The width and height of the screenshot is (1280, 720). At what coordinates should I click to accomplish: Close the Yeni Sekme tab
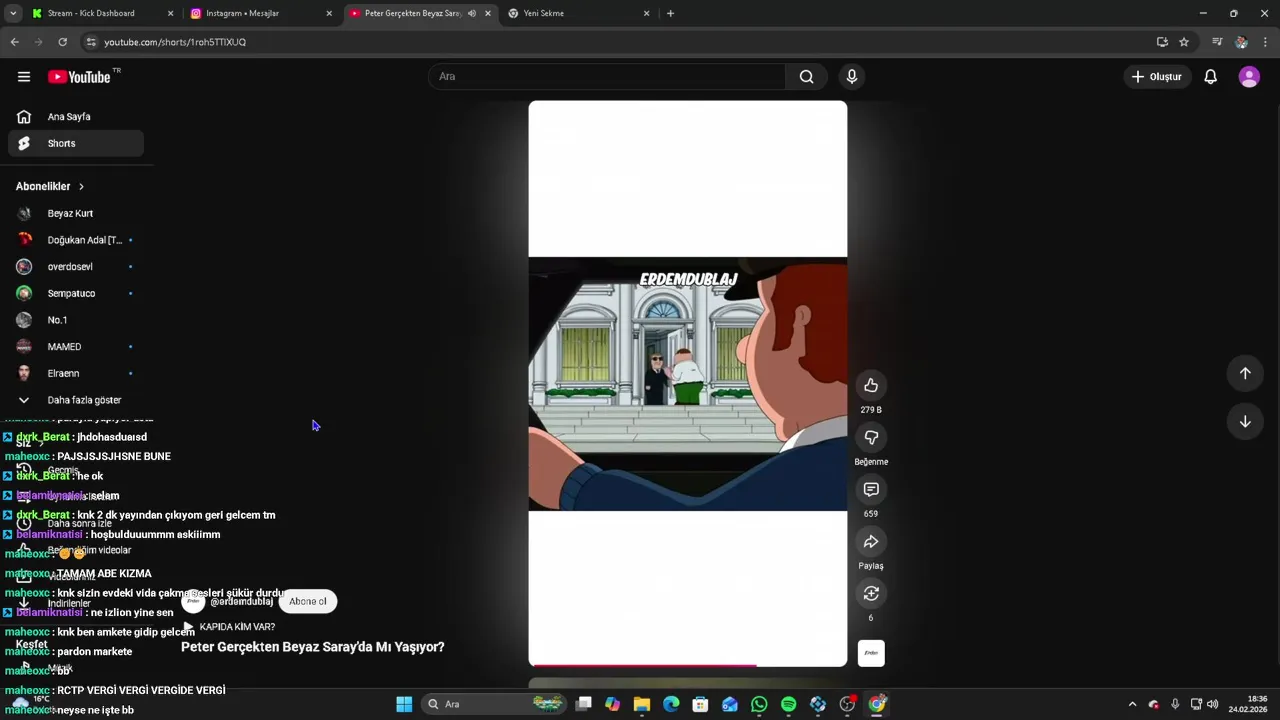coord(646,13)
